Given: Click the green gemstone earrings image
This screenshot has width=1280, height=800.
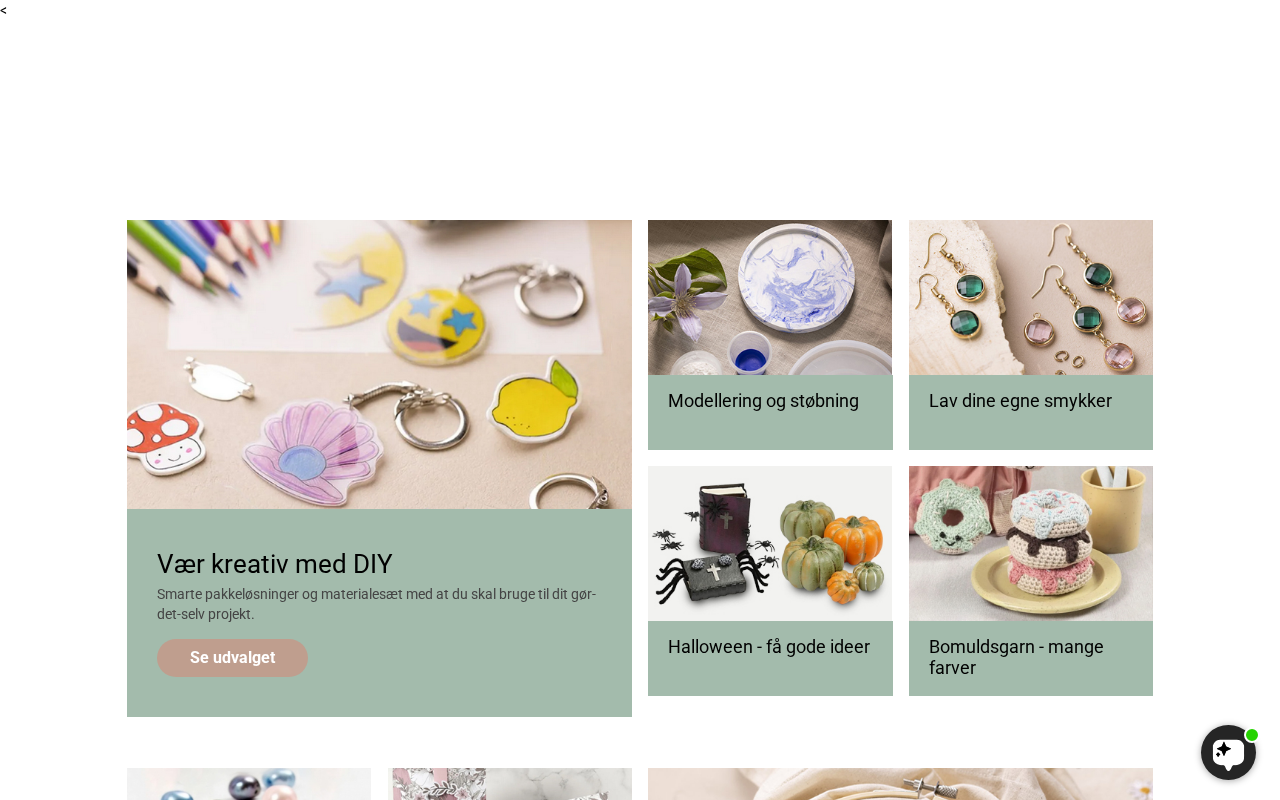Looking at the screenshot, I should tap(1031, 297).
